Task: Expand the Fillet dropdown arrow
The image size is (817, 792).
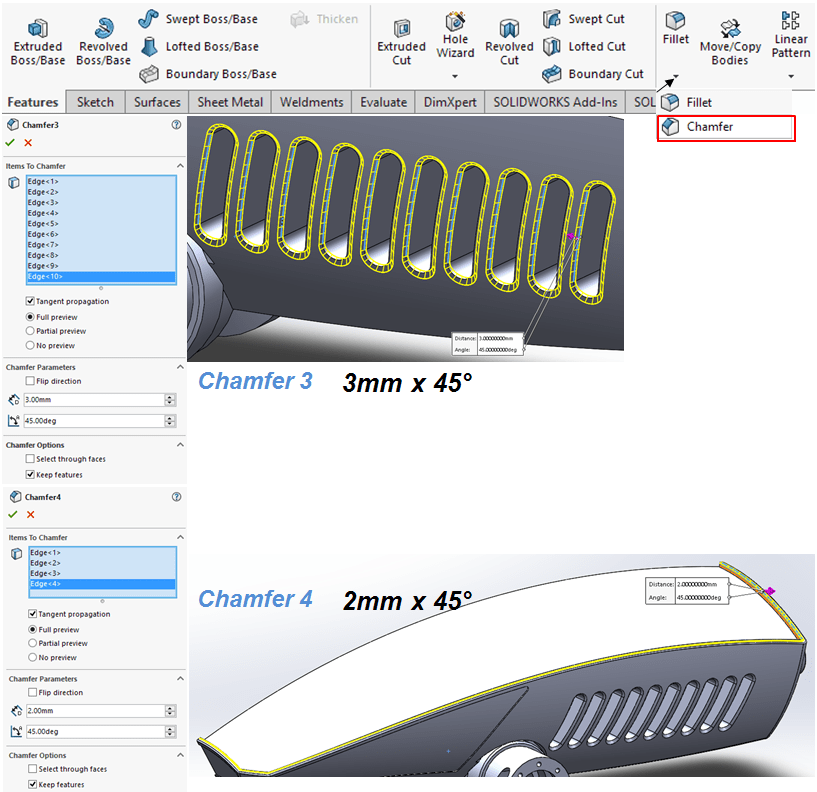Action: 676,76
